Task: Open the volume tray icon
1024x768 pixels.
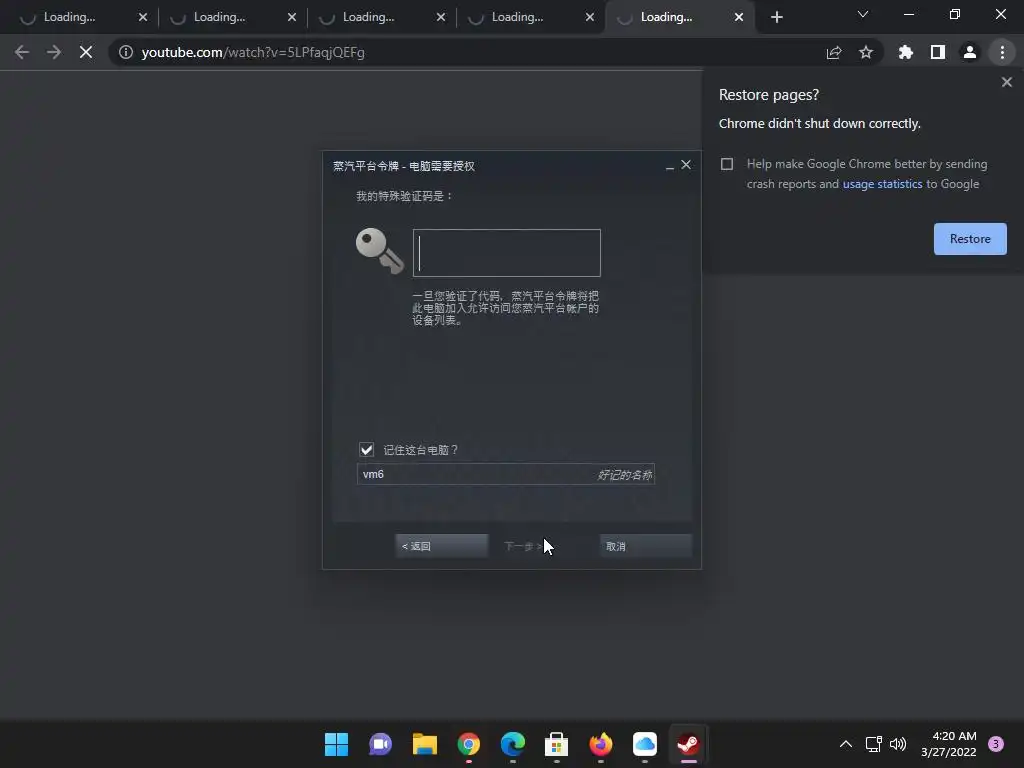Action: [x=898, y=744]
